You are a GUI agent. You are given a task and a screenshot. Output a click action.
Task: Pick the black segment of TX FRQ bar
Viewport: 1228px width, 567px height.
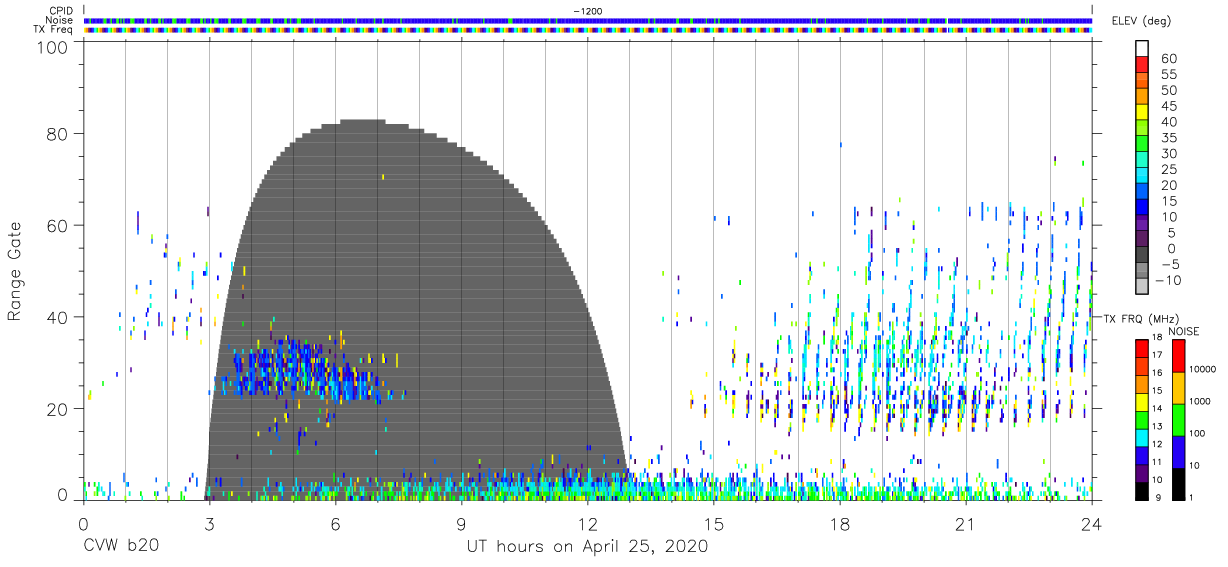pos(1141,489)
